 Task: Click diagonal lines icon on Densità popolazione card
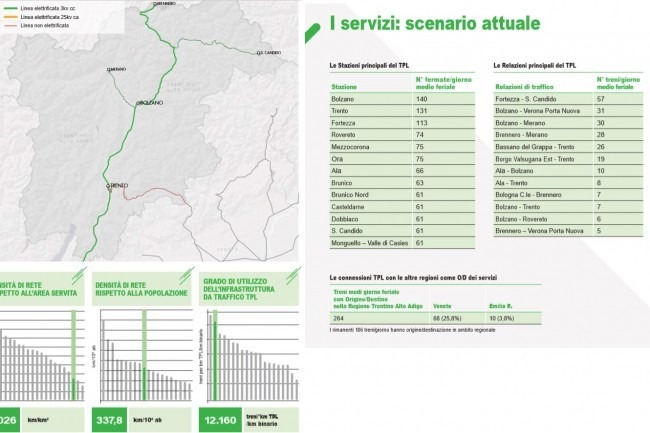(x=186, y=276)
